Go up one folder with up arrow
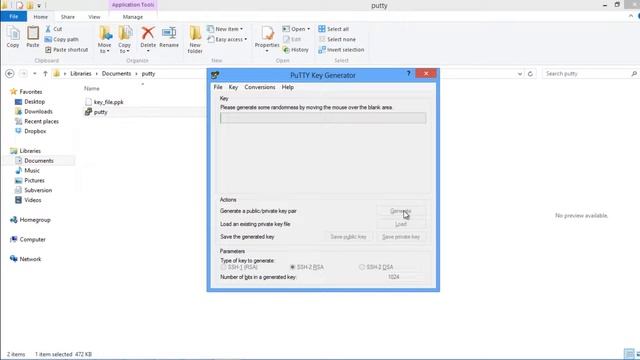The image size is (640, 360). coord(45,73)
